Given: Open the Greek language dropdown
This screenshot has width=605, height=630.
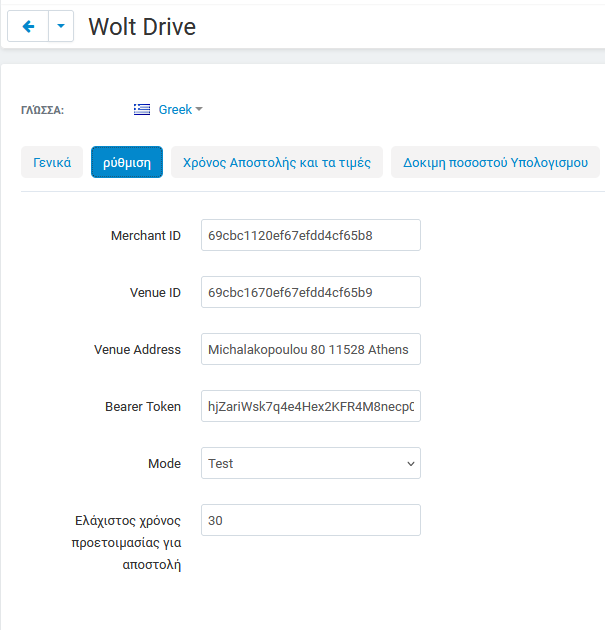Looking at the screenshot, I should point(180,109).
